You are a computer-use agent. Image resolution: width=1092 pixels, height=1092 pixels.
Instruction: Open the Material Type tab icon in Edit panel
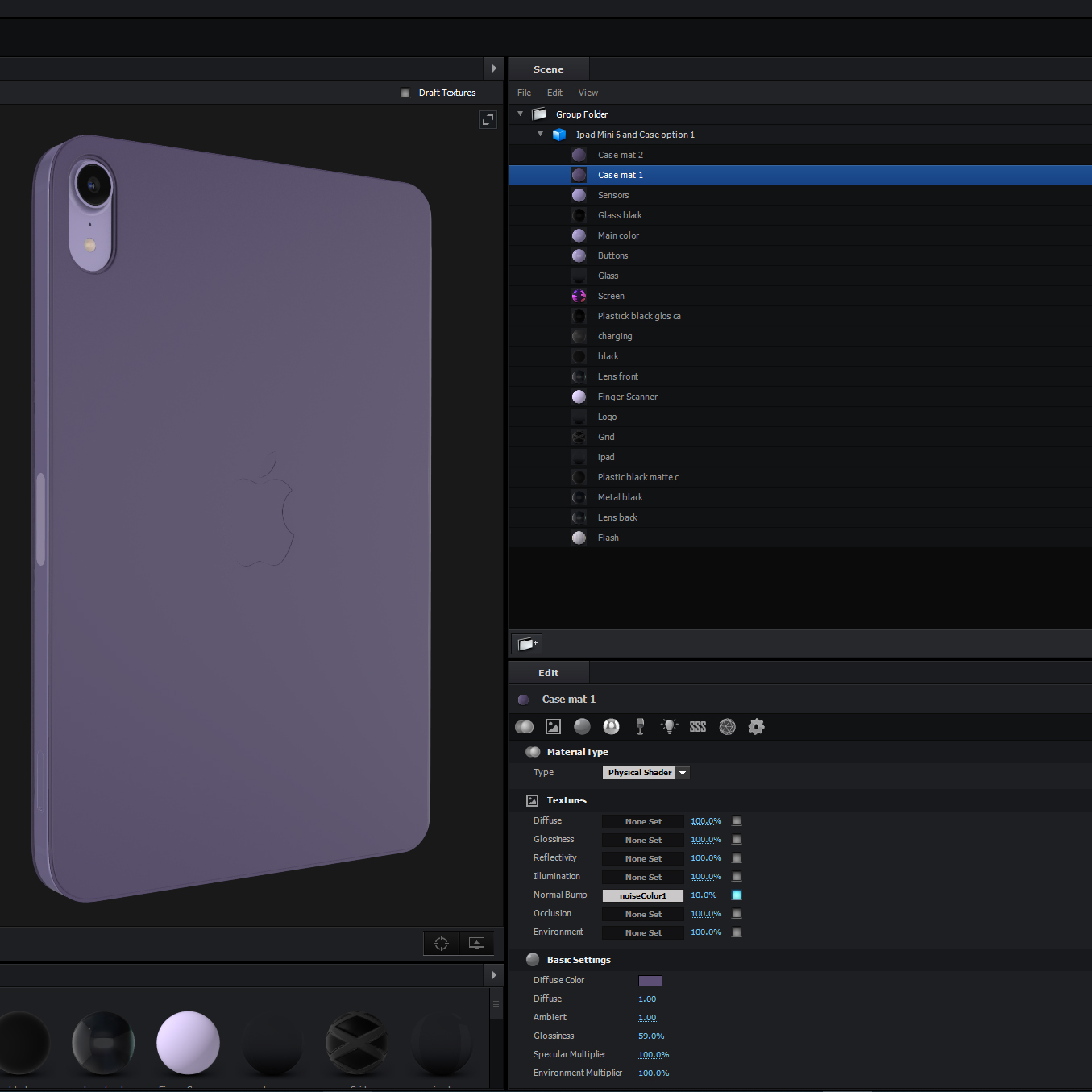525,727
